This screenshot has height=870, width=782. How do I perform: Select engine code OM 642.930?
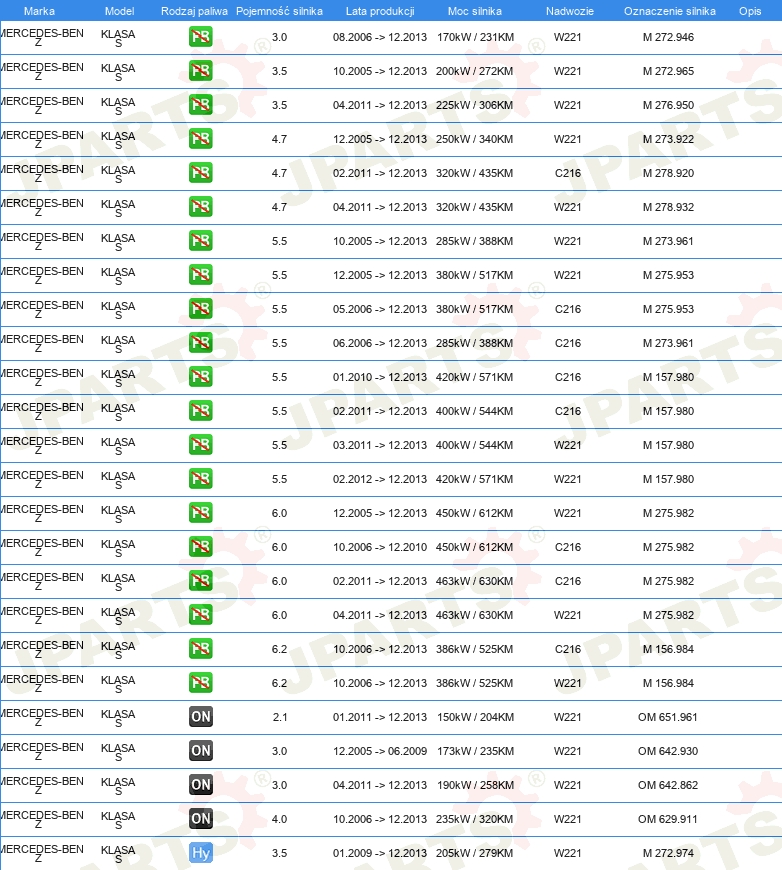pyautogui.click(x=668, y=751)
